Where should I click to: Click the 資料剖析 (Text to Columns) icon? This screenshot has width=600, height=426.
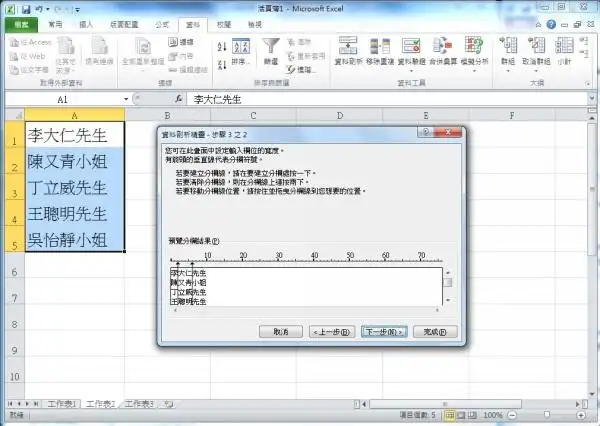(348, 51)
